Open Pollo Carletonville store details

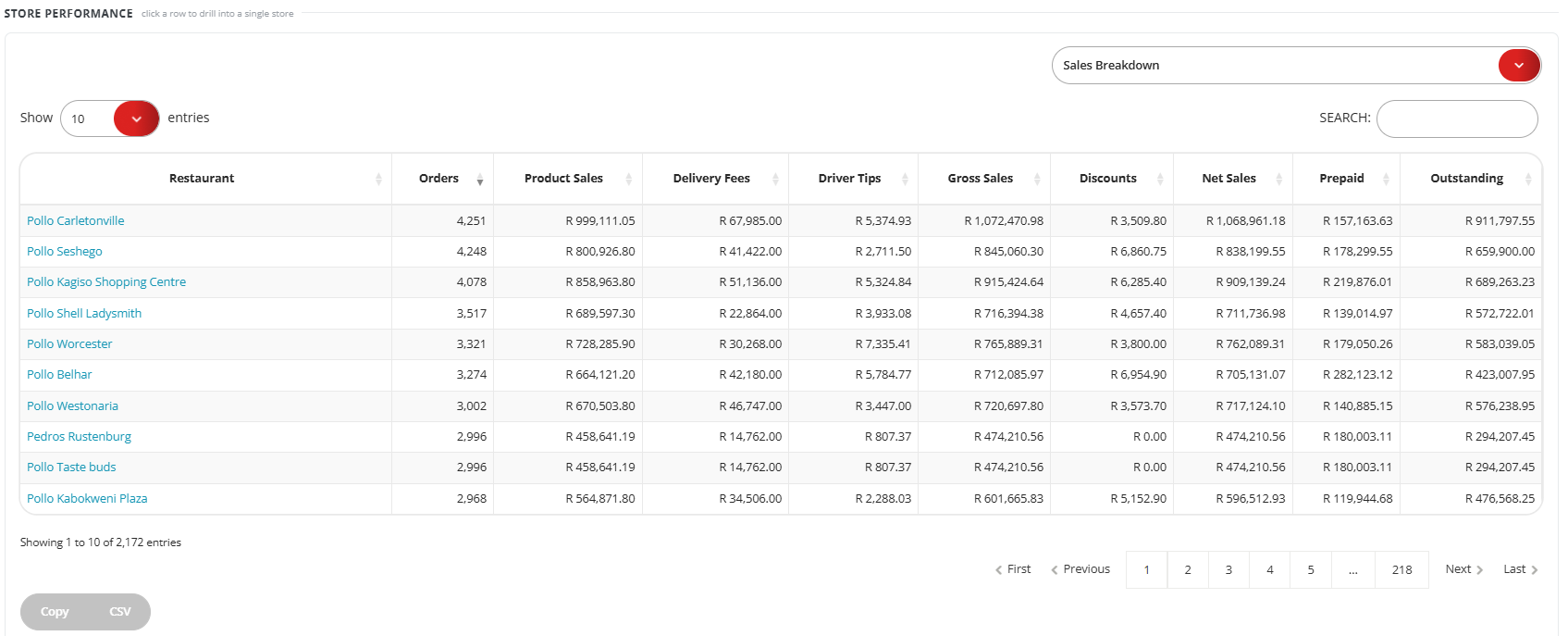[x=76, y=220]
